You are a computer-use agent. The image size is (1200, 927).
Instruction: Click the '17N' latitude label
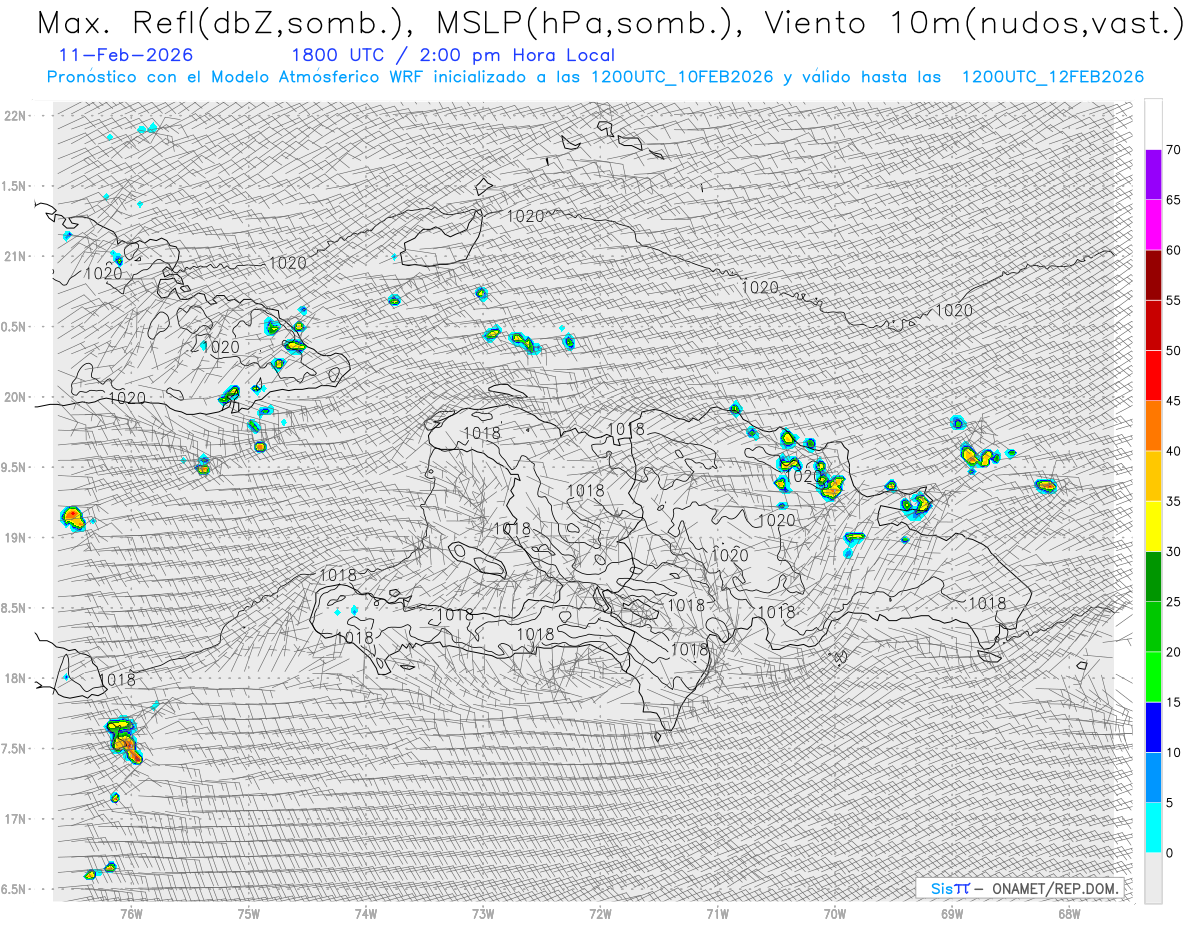pos(15,819)
